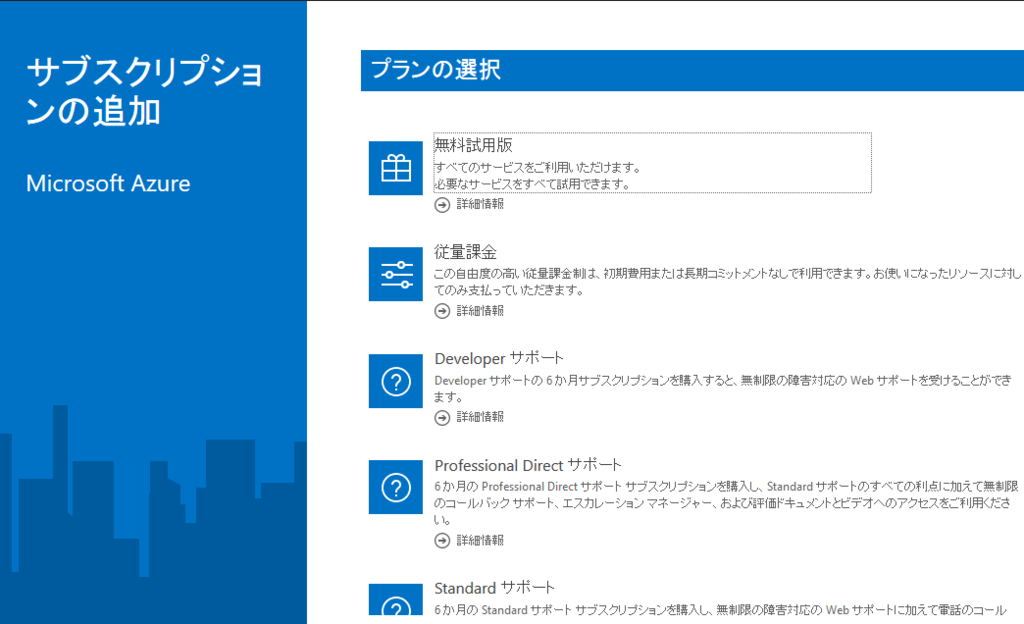The image size is (1024, 624).
Task: Click the サブスクリプションの追加 heading
Action: pos(145,90)
